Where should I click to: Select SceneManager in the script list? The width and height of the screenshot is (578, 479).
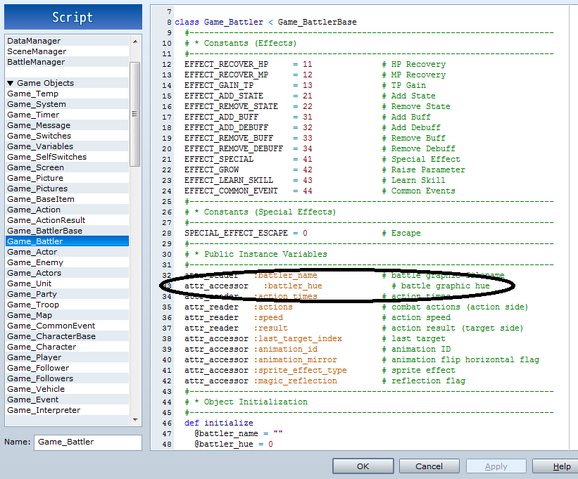point(67,52)
